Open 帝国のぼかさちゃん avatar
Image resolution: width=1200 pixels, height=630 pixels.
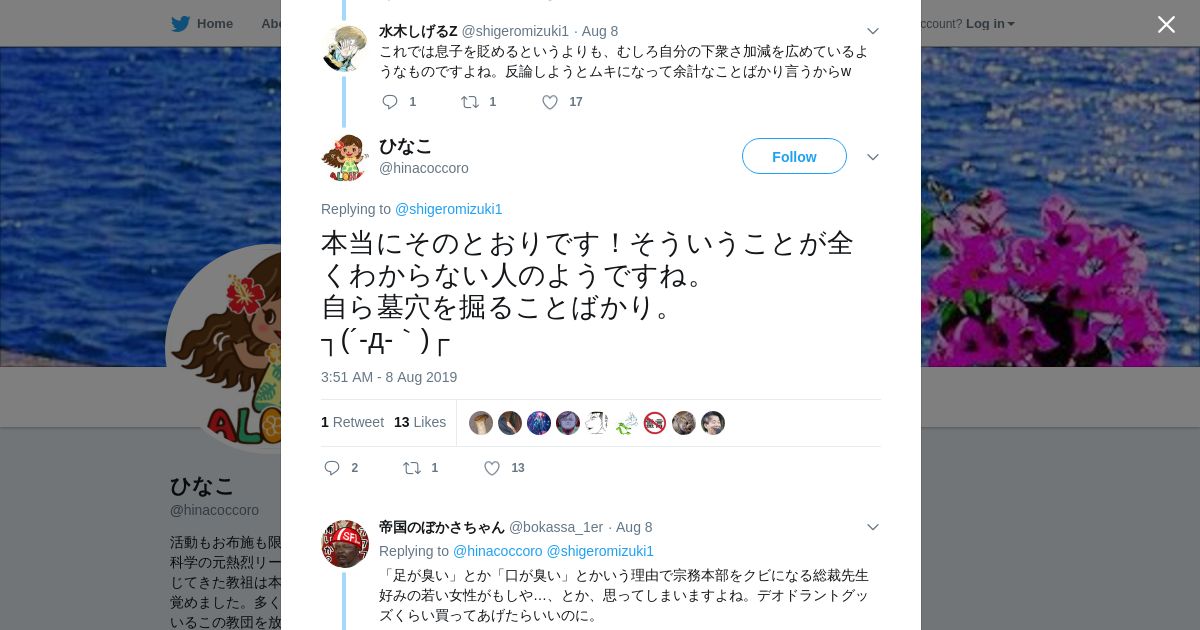[345, 544]
